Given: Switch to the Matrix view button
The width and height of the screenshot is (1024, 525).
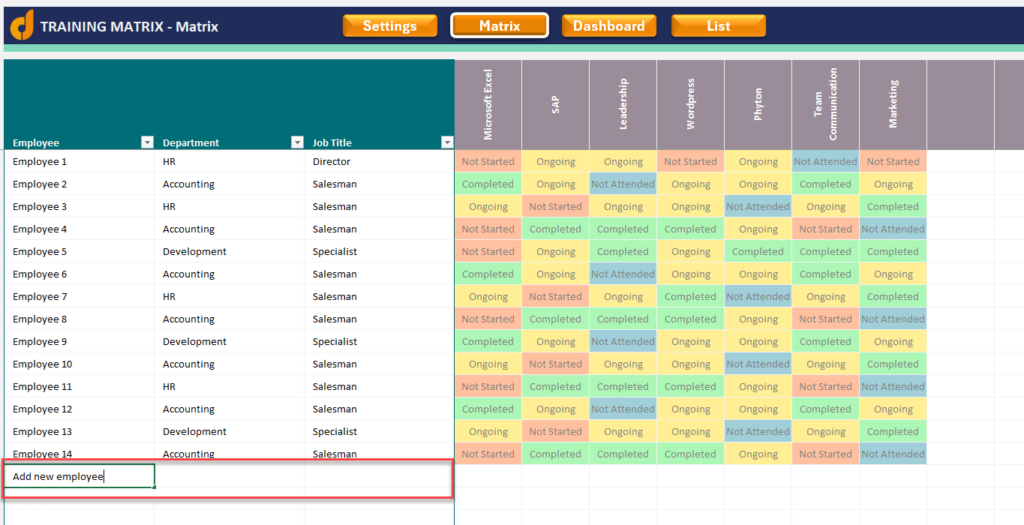Looking at the screenshot, I should pos(500,26).
